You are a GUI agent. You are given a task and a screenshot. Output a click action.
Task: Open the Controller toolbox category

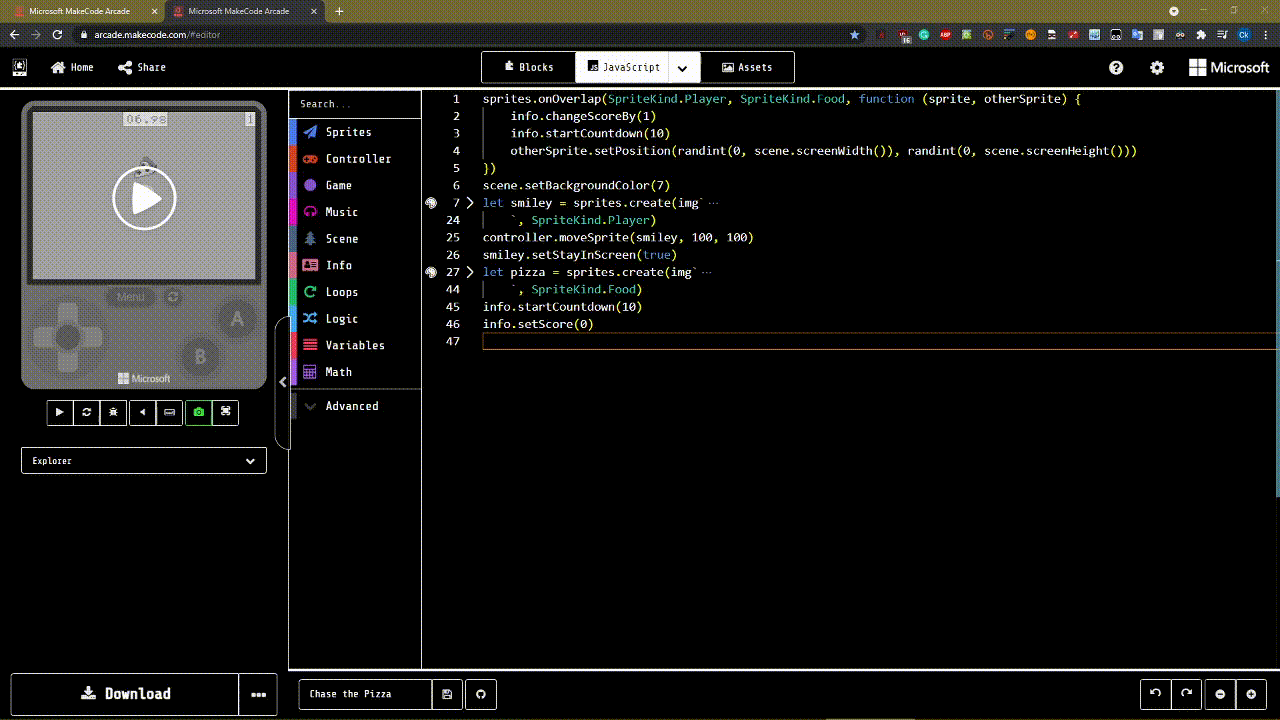pos(355,159)
